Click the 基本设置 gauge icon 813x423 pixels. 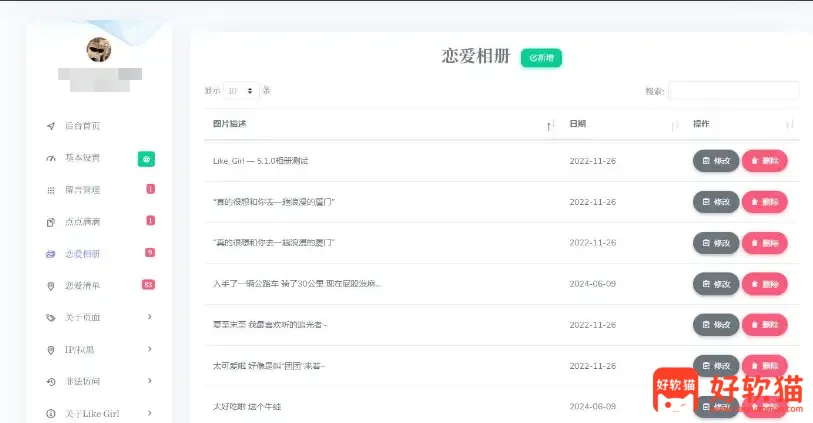point(51,158)
